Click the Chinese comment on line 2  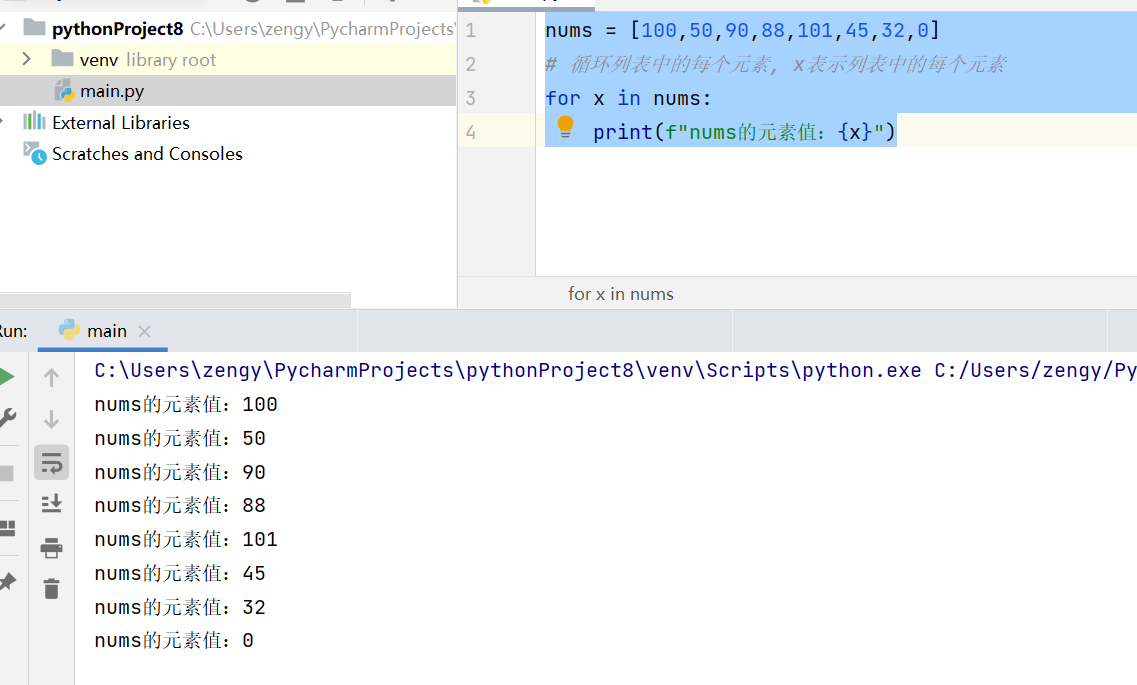[775, 65]
